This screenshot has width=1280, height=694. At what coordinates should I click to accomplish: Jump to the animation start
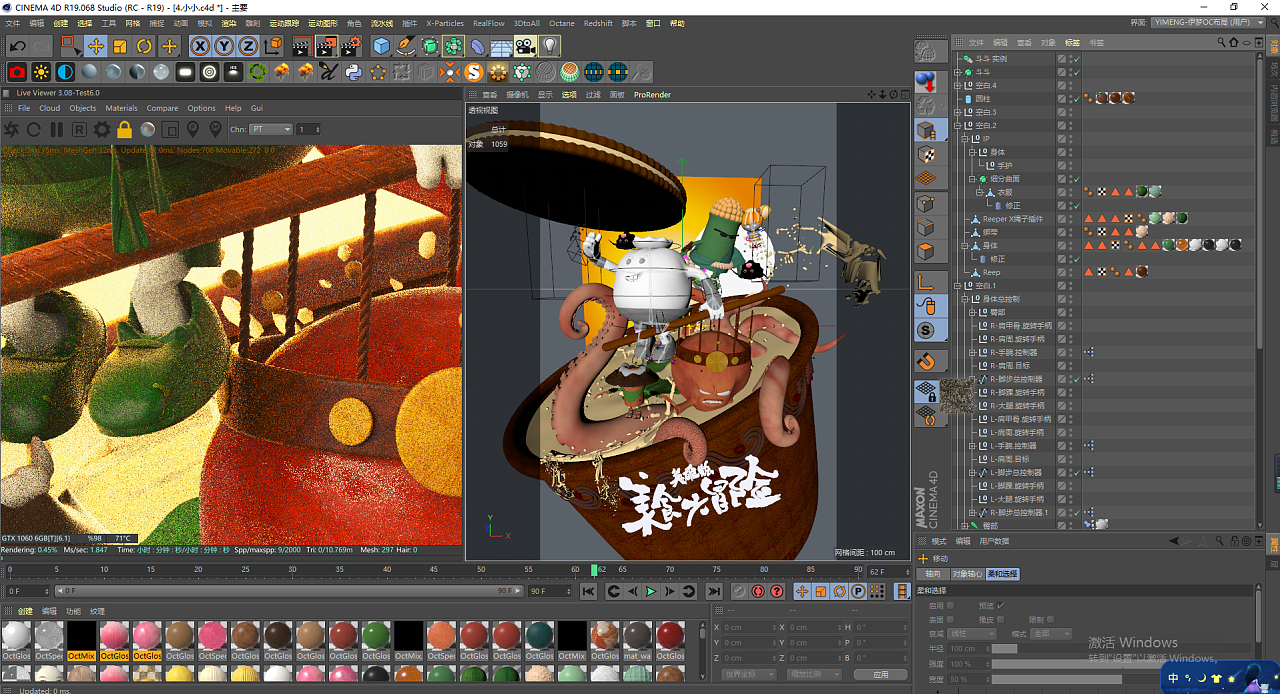pyautogui.click(x=590, y=592)
